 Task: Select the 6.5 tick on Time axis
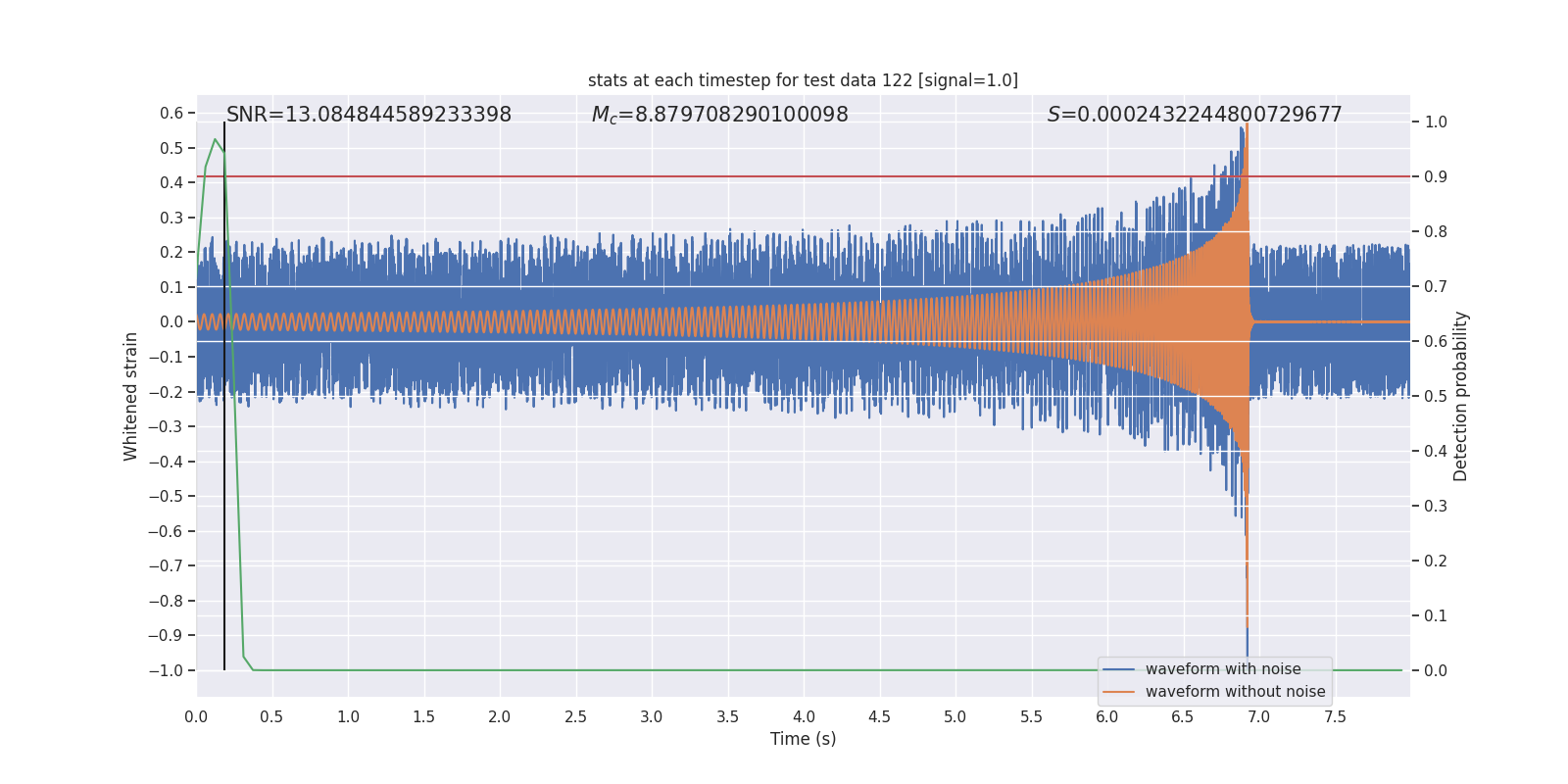coord(1183,717)
